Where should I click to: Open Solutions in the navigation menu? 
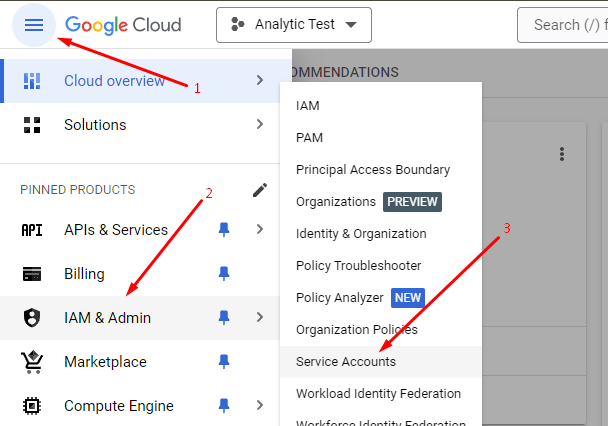[x=140, y=125]
